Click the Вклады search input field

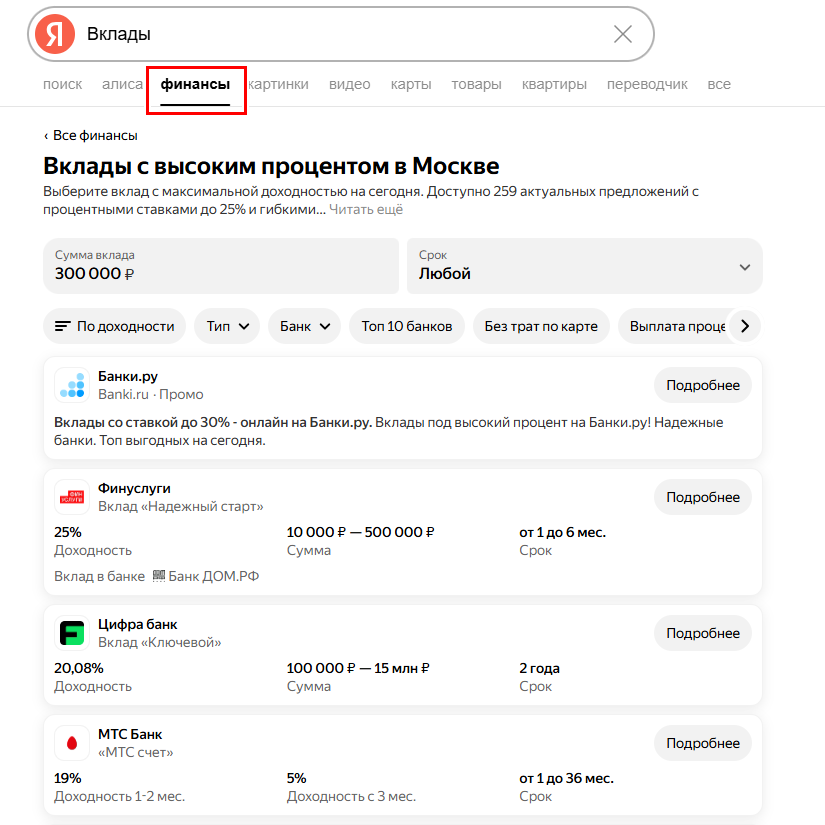click(342, 34)
